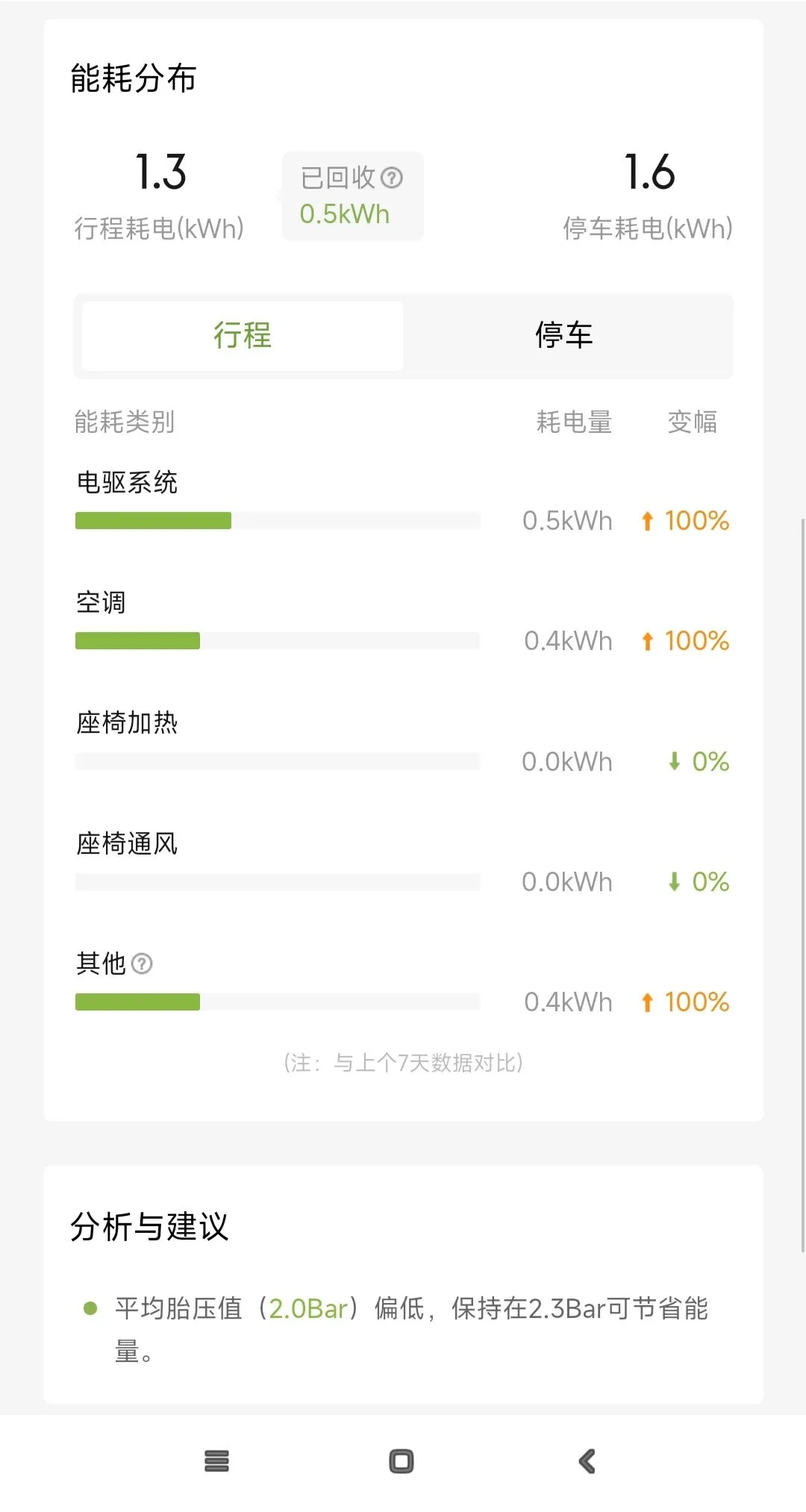Tap the 1.3 行程耗电 value
Viewport: 806px width, 1512px height.
coord(160,172)
